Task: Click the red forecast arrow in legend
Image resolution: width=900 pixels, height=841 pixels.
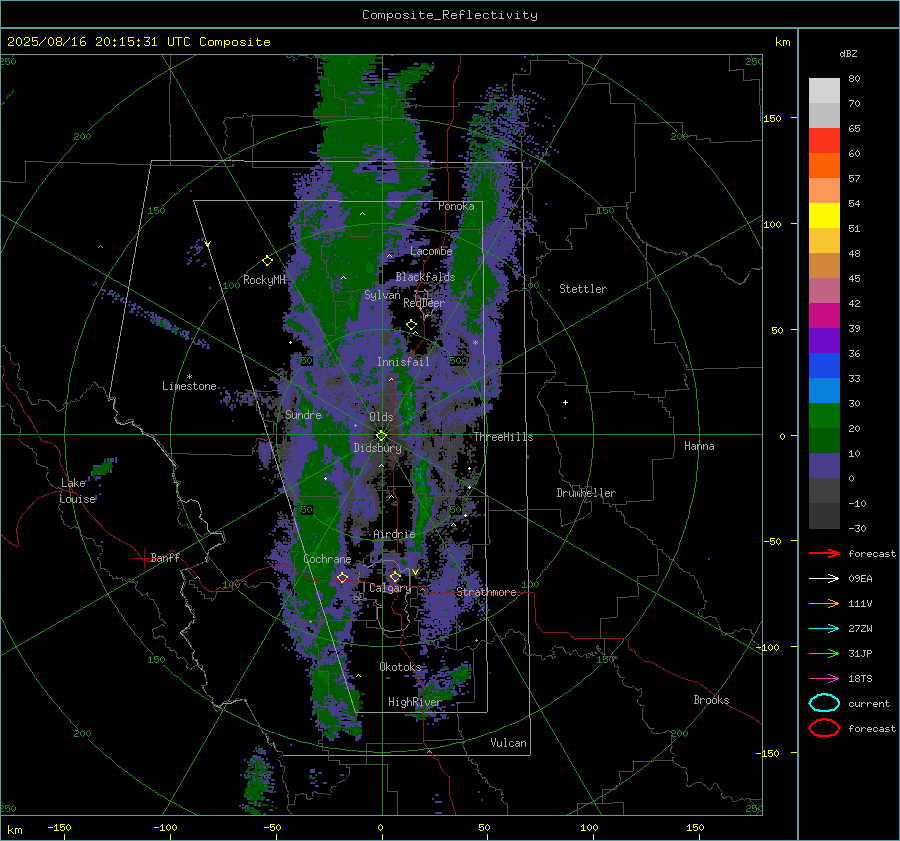Action: click(824, 553)
